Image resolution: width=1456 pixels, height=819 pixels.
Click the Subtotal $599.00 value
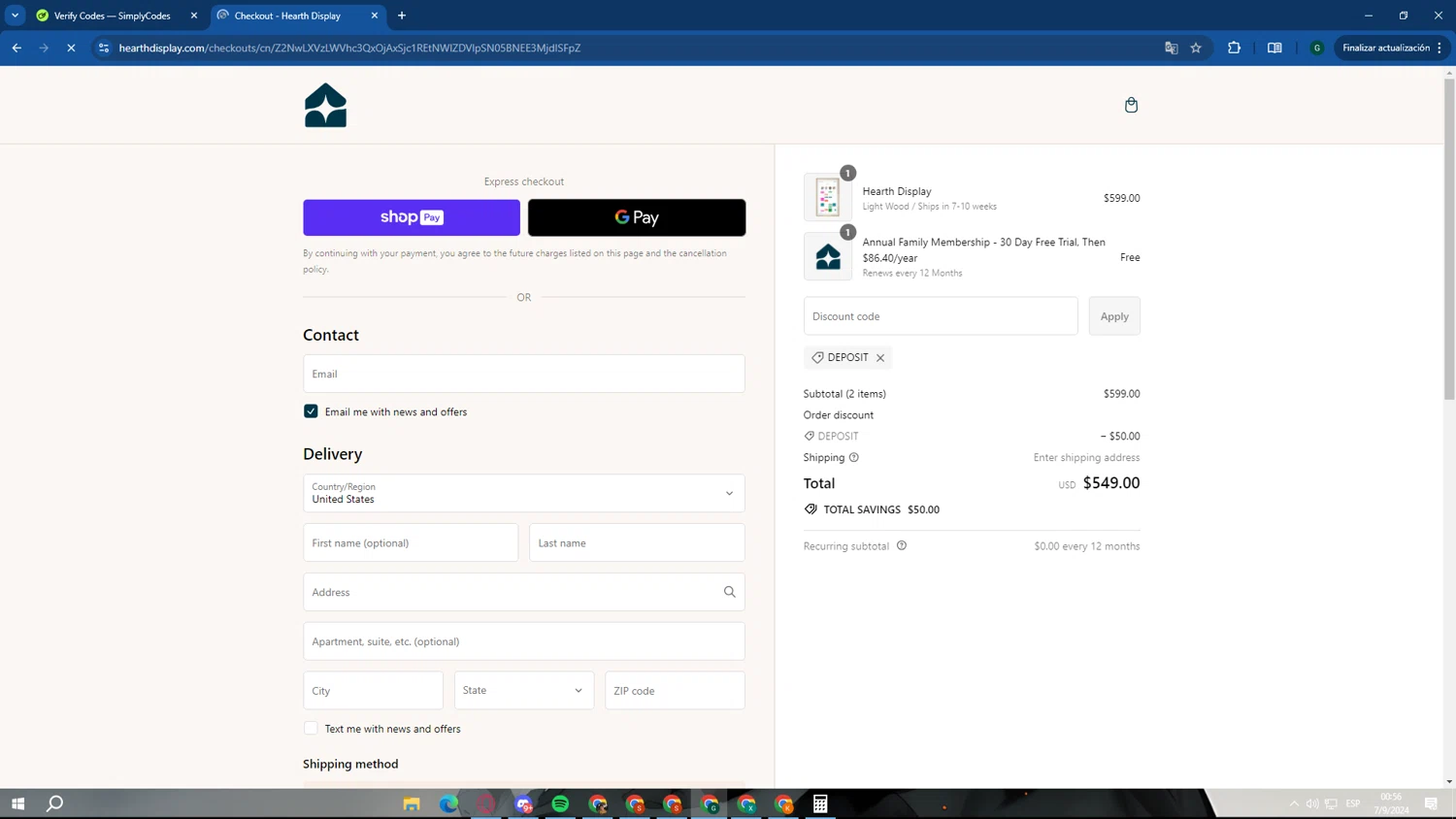[1122, 394]
